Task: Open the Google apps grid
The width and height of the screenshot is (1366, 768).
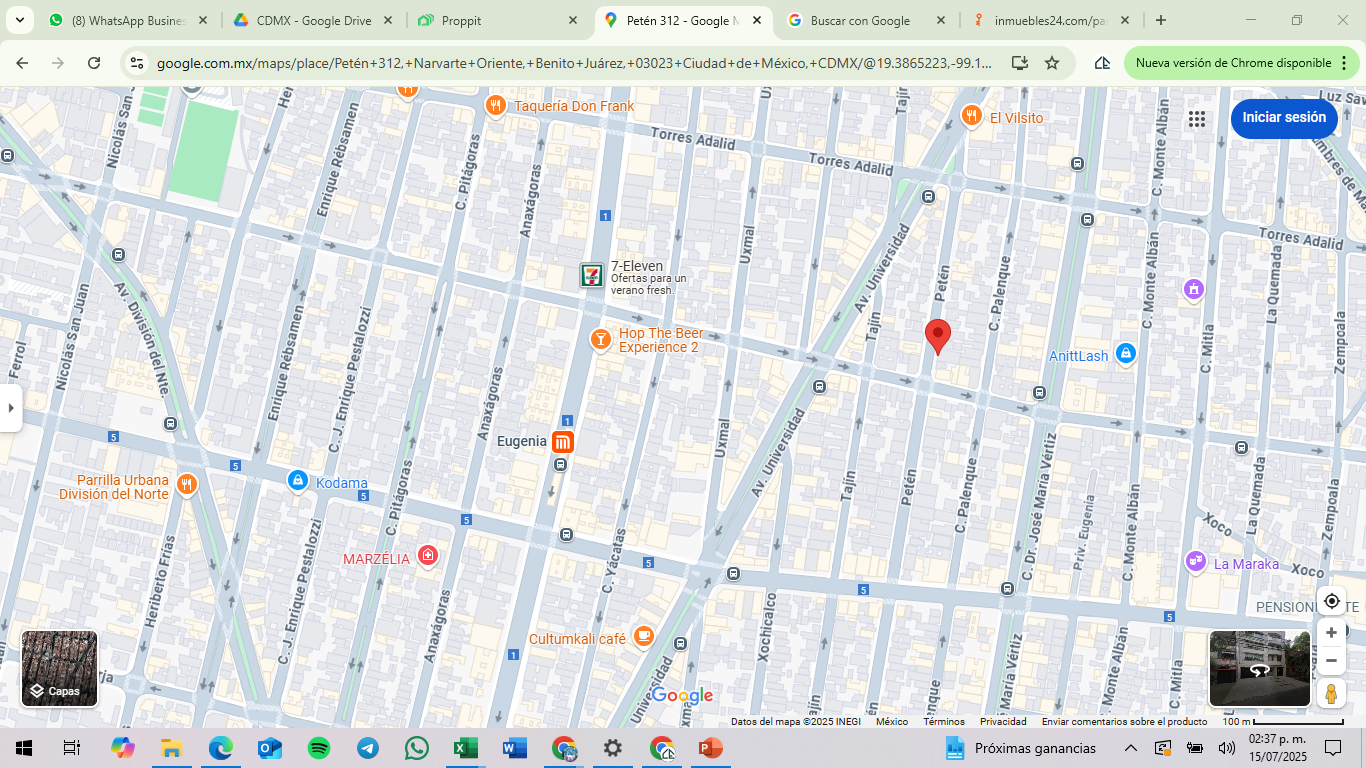Action: coord(1197,119)
